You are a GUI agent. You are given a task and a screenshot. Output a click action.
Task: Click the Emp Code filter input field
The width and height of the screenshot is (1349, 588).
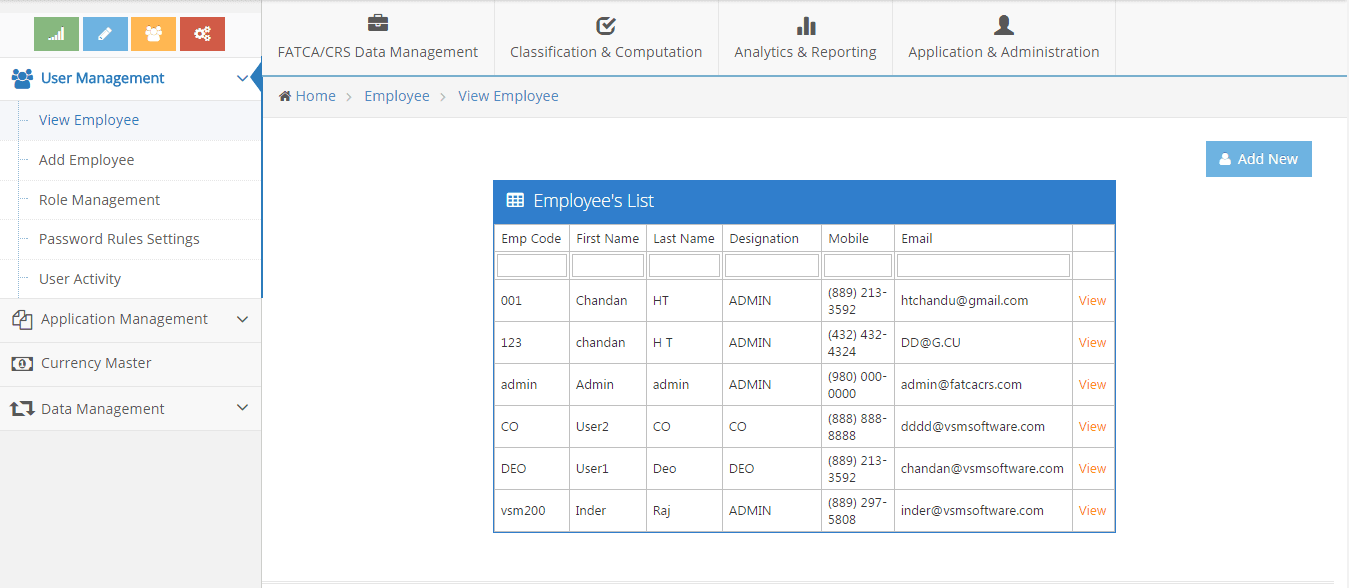click(532, 266)
